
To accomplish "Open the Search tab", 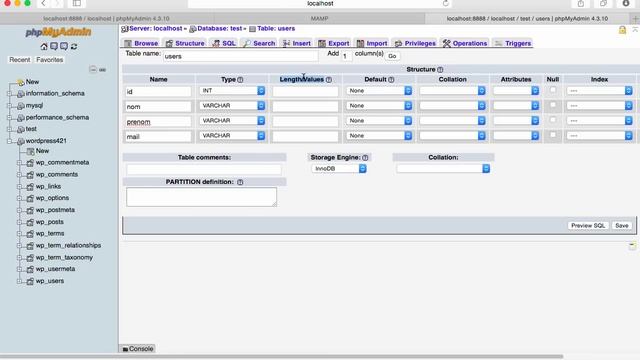I will pyautogui.click(x=259, y=43).
